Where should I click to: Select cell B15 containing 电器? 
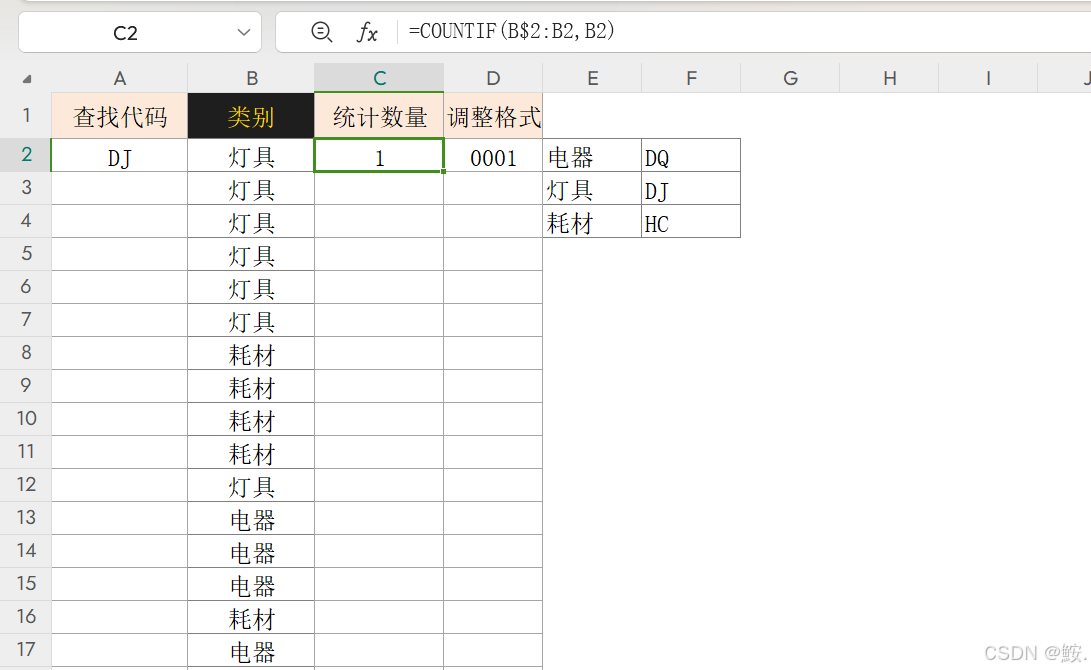[251, 584]
